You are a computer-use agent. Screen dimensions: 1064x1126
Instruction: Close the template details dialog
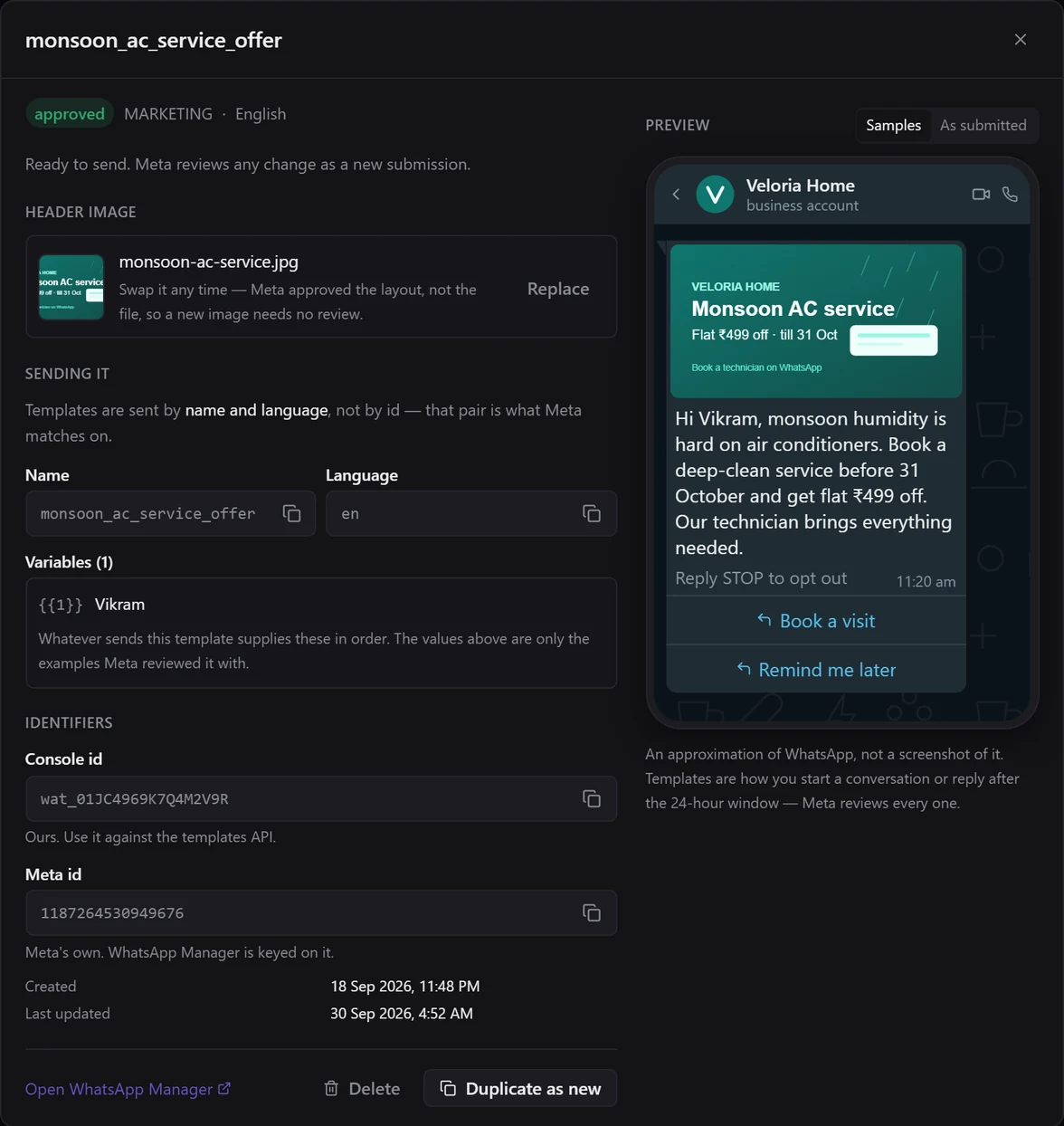(x=1021, y=40)
